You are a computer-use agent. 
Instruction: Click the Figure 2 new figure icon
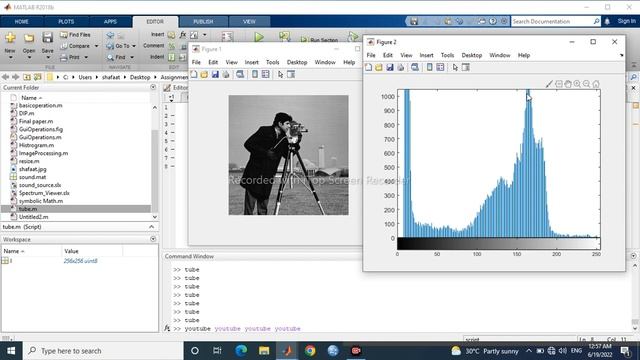point(369,67)
